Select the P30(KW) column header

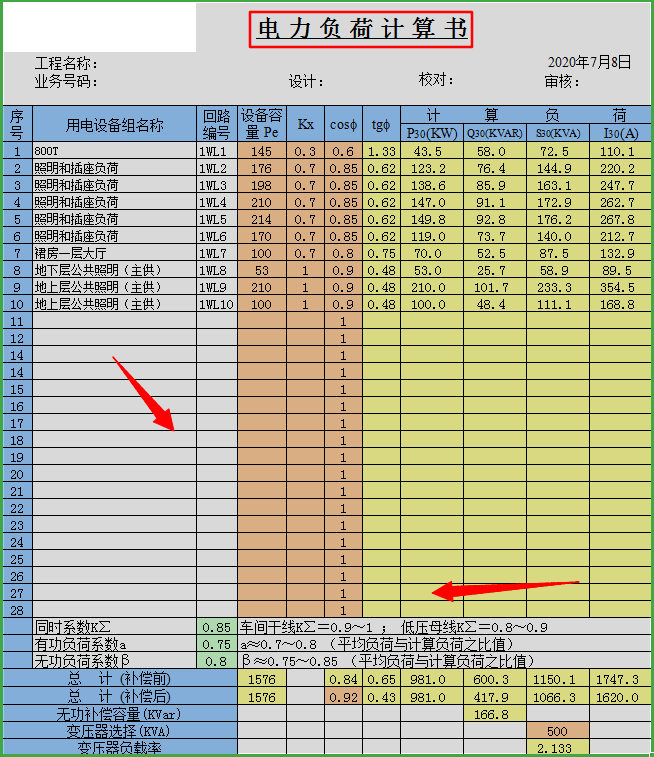coord(431,133)
